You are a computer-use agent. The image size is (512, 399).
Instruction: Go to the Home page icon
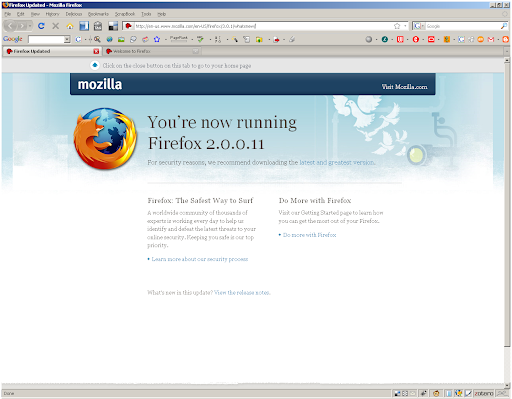70,26
